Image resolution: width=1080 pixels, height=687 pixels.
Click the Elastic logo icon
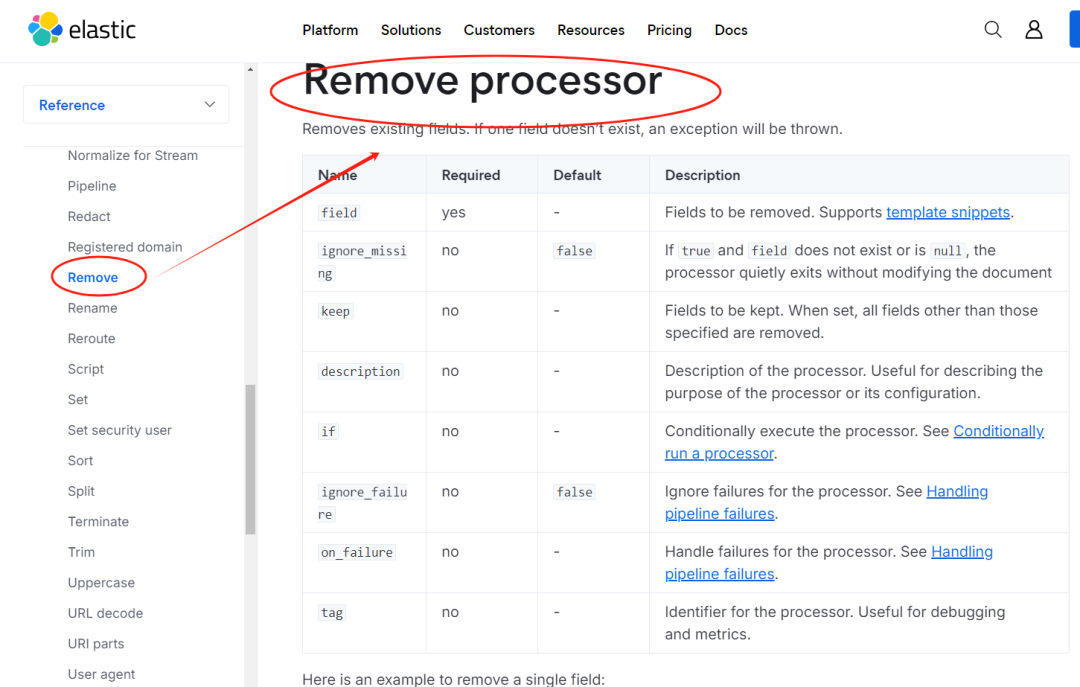tap(45, 30)
